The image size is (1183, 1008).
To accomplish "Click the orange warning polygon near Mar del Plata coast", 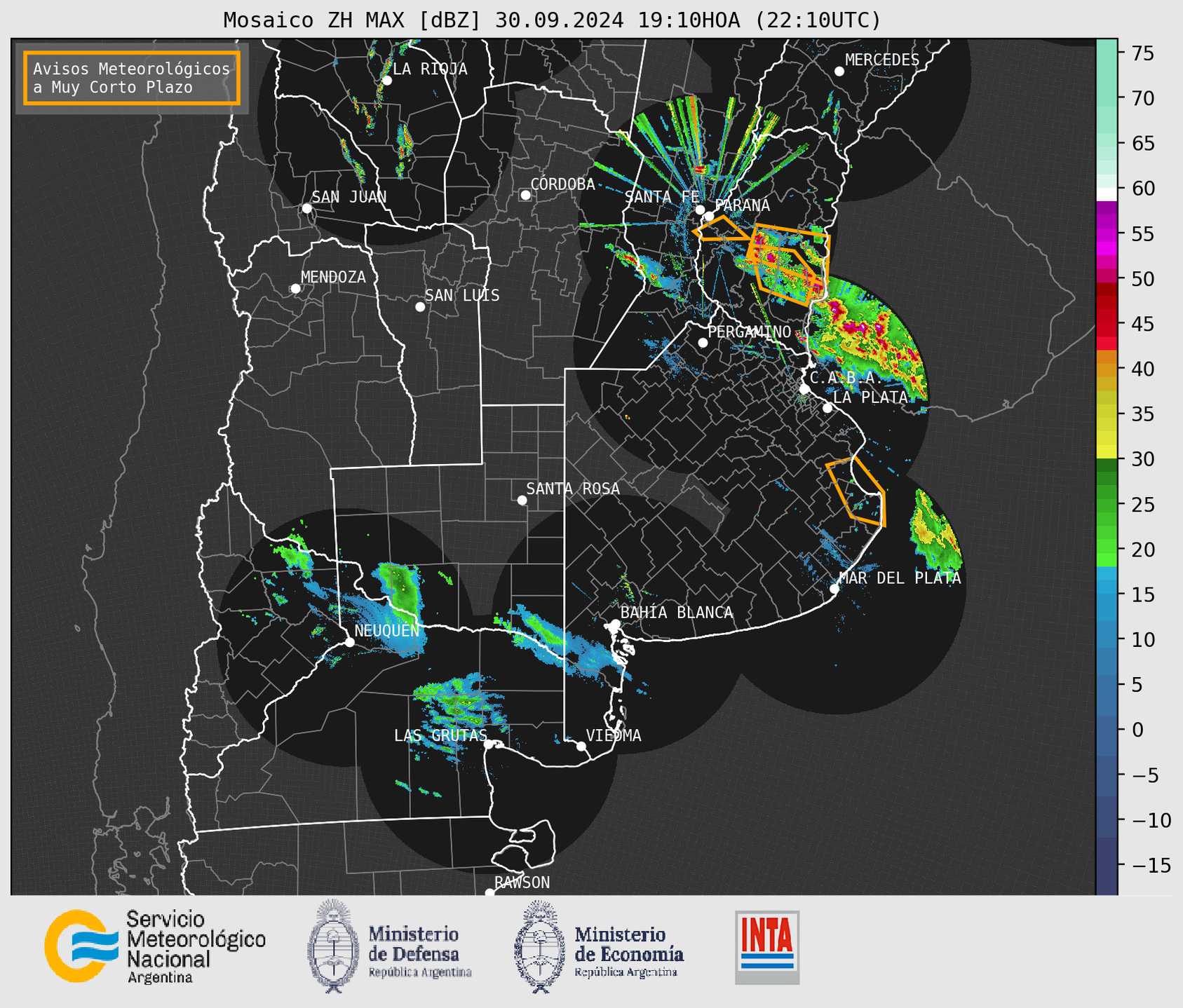I will [x=857, y=491].
